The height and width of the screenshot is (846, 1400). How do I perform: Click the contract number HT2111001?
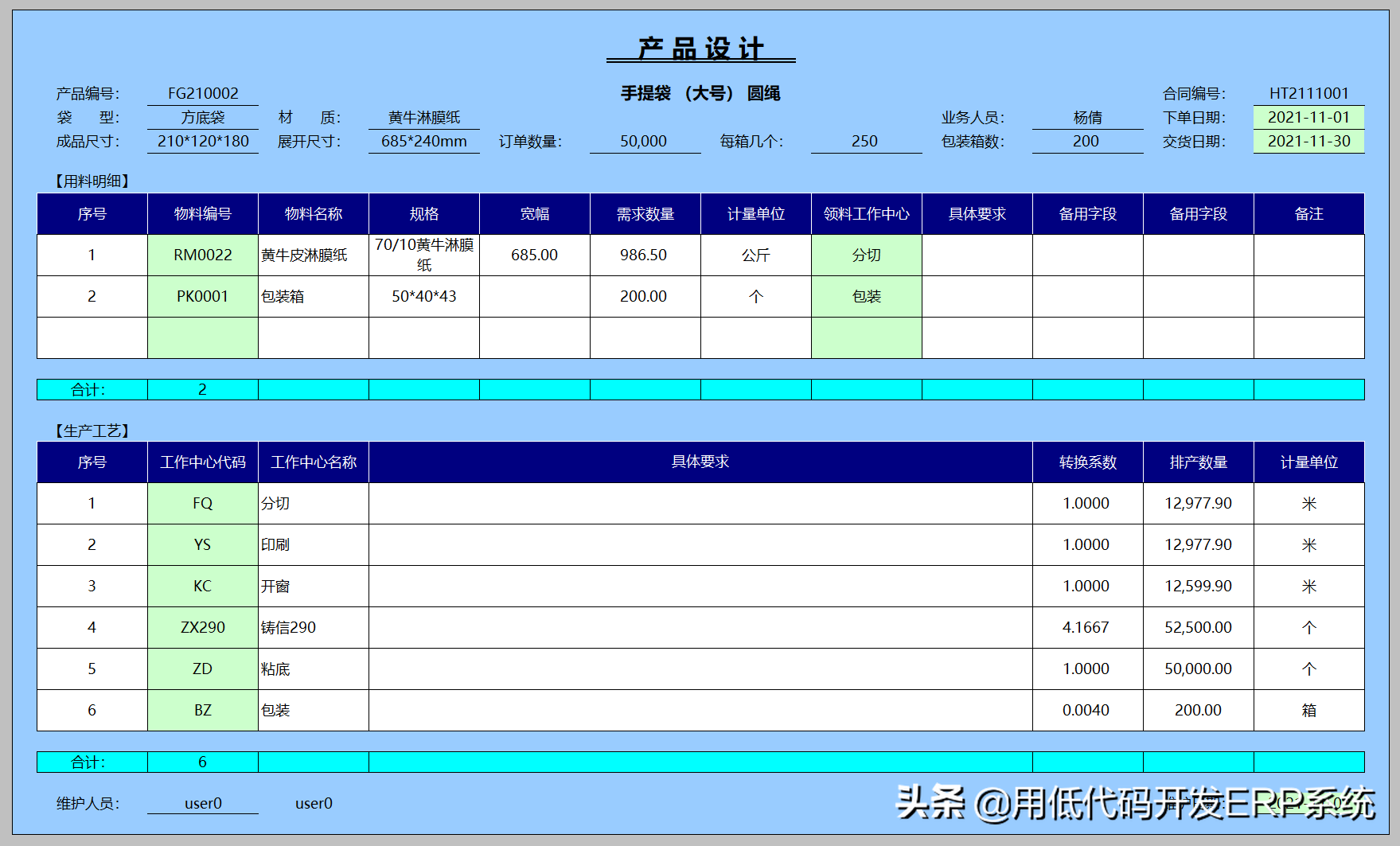pyautogui.click(x=1308, y=94)
